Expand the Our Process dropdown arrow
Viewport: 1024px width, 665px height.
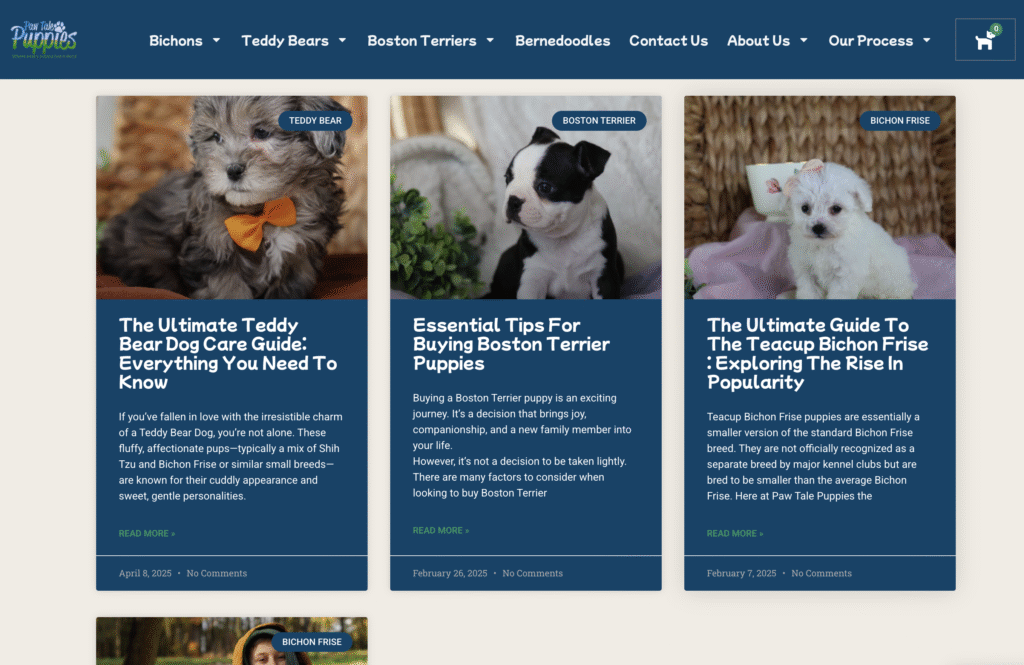927,41
